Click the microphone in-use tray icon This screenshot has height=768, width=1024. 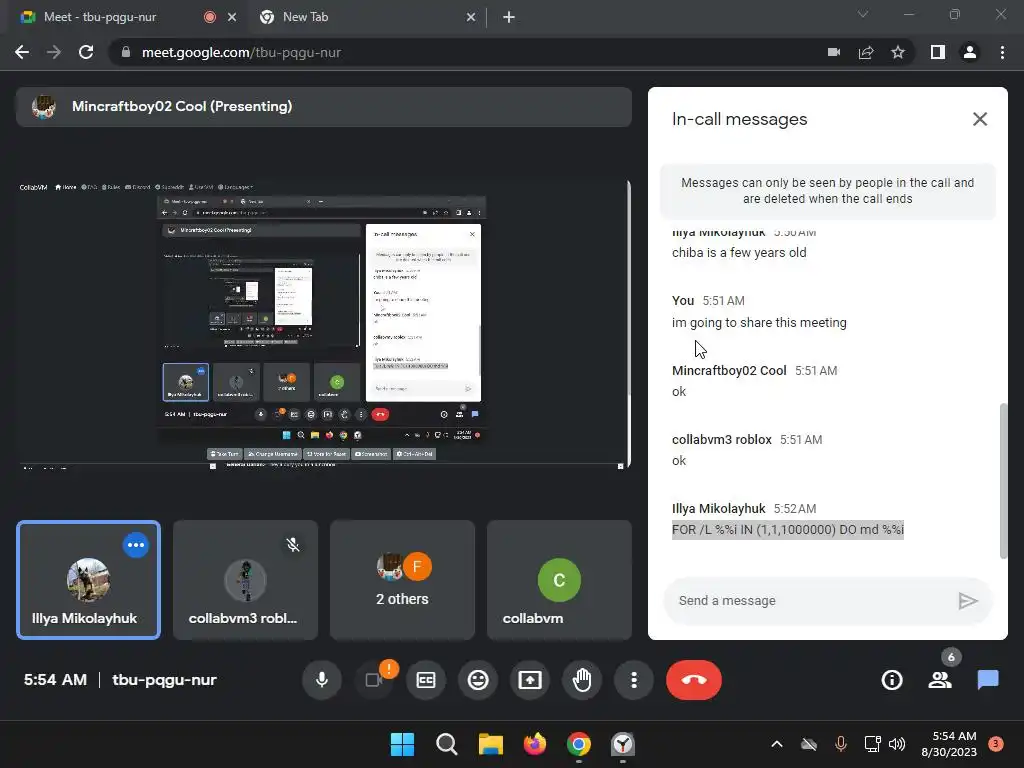click(x=841, y=744)
